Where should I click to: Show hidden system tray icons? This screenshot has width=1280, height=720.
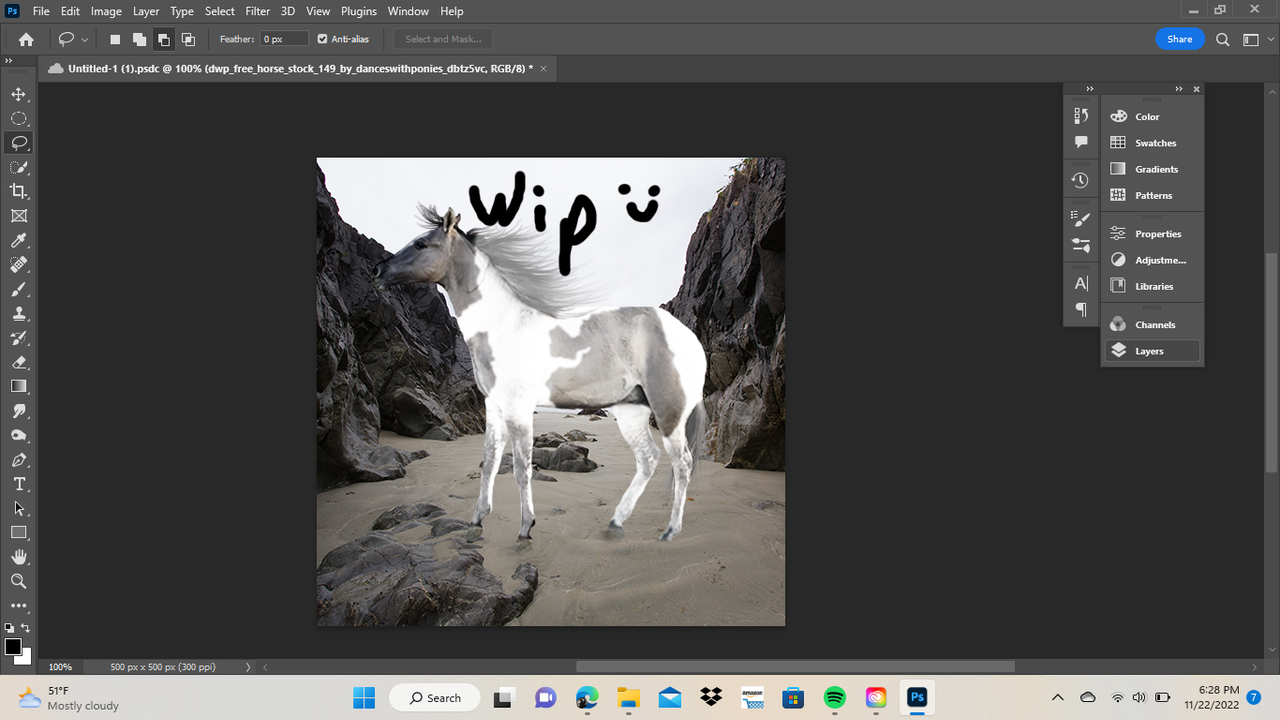click(1058, 697)
